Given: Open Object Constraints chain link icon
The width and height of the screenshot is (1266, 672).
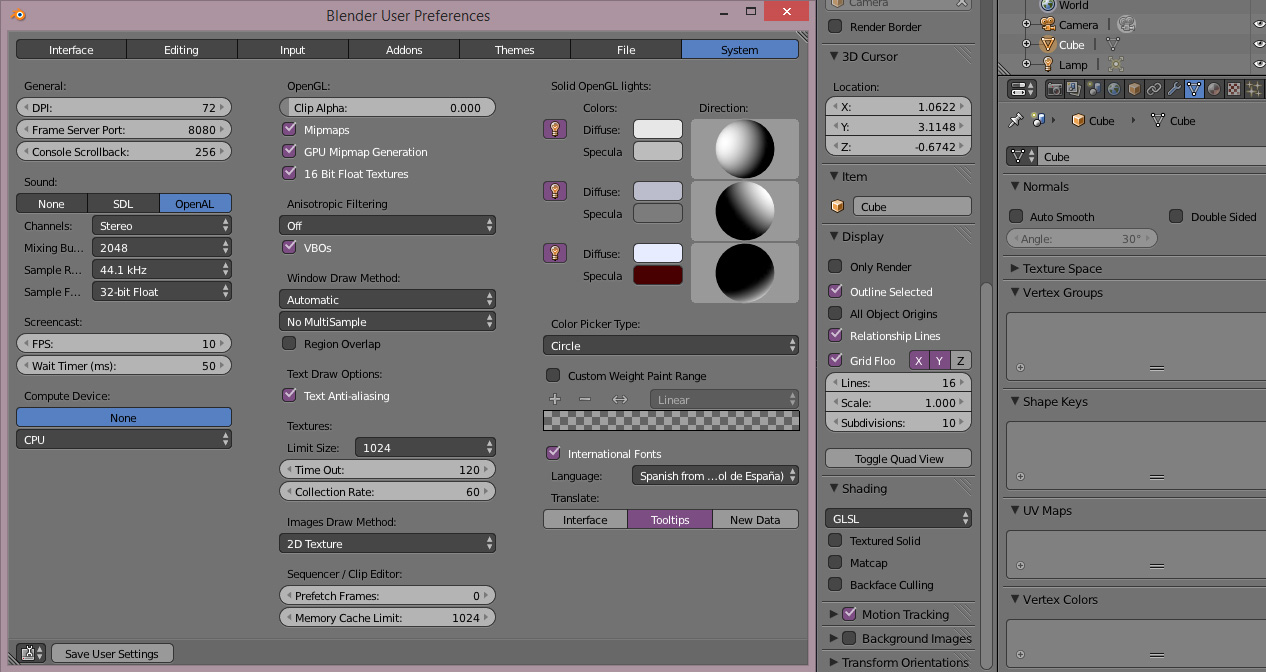Looking at the screenshot, I should pos(1154,89).
